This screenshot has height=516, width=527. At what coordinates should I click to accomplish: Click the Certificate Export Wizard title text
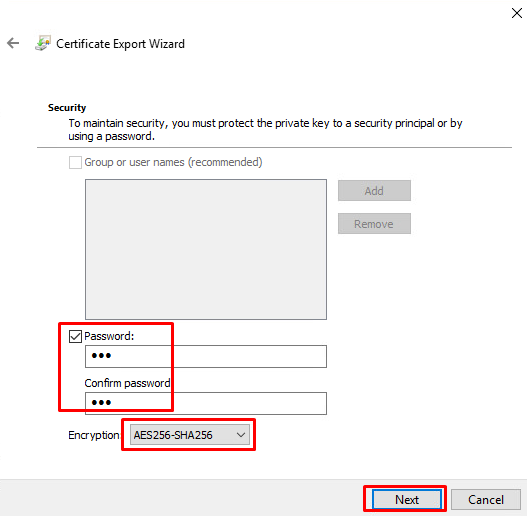120,44
